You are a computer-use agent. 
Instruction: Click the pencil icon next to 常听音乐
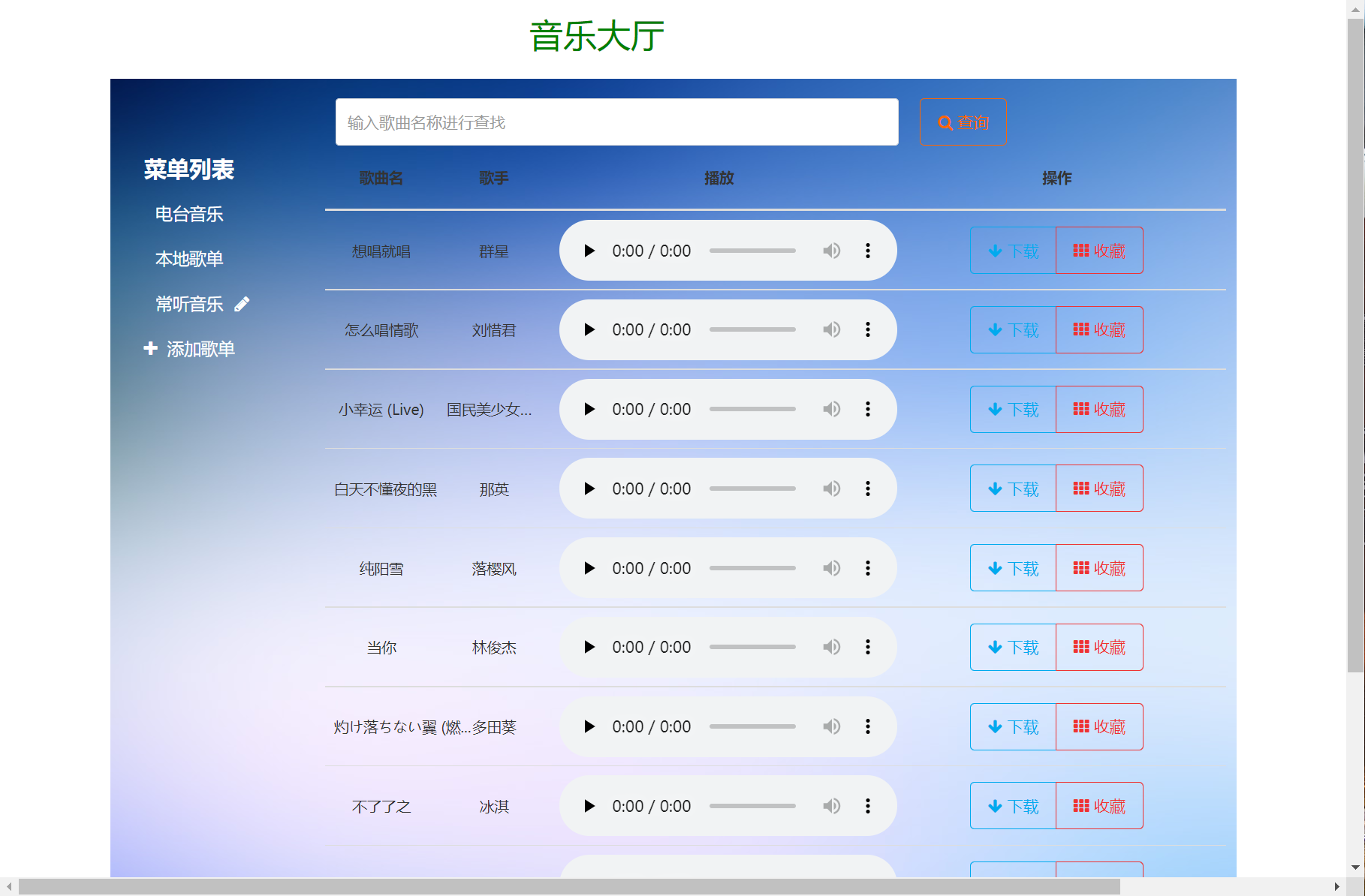241,303
